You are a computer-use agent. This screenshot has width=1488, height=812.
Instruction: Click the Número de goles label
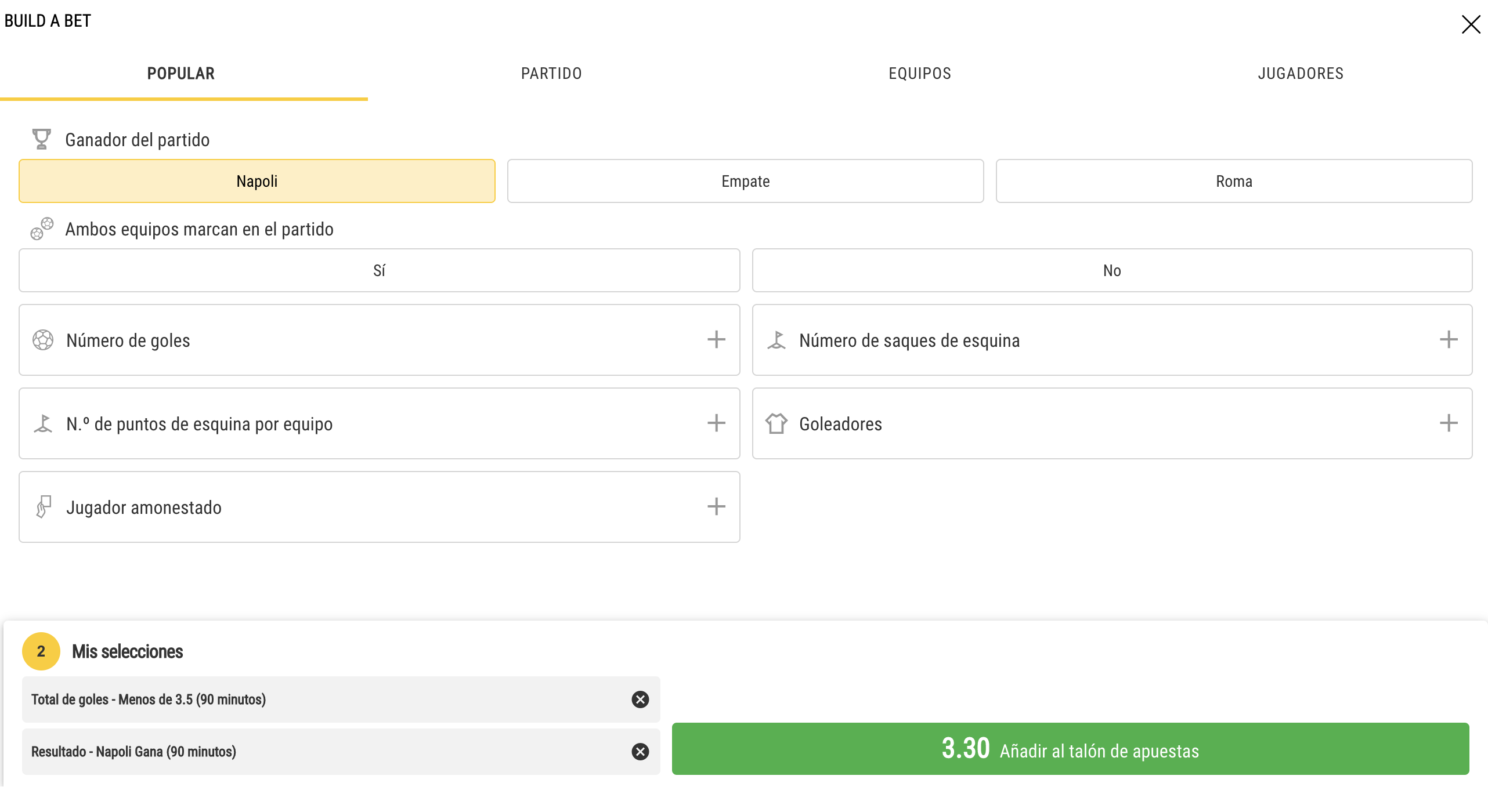(128, 340)
